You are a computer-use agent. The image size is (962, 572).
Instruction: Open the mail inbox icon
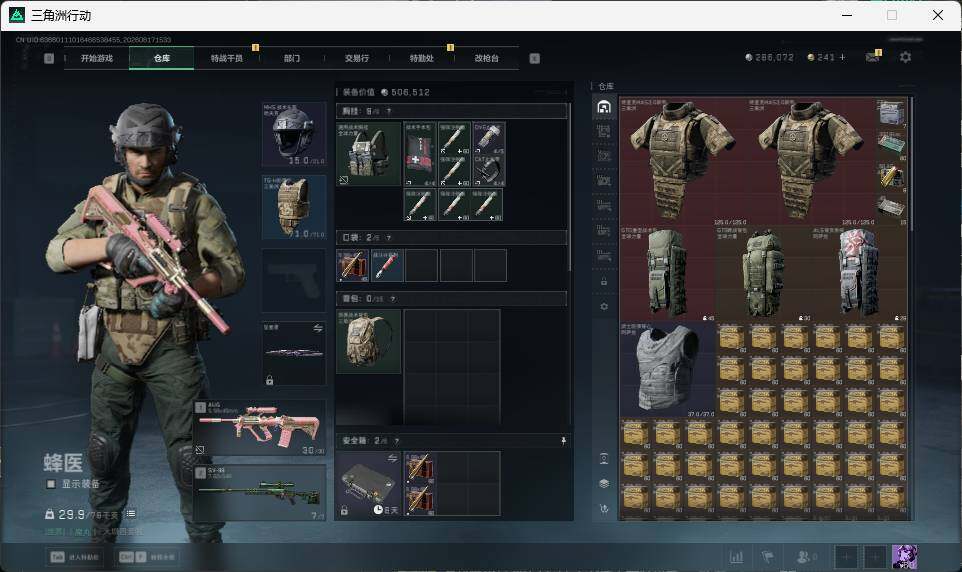click(873, 56)
